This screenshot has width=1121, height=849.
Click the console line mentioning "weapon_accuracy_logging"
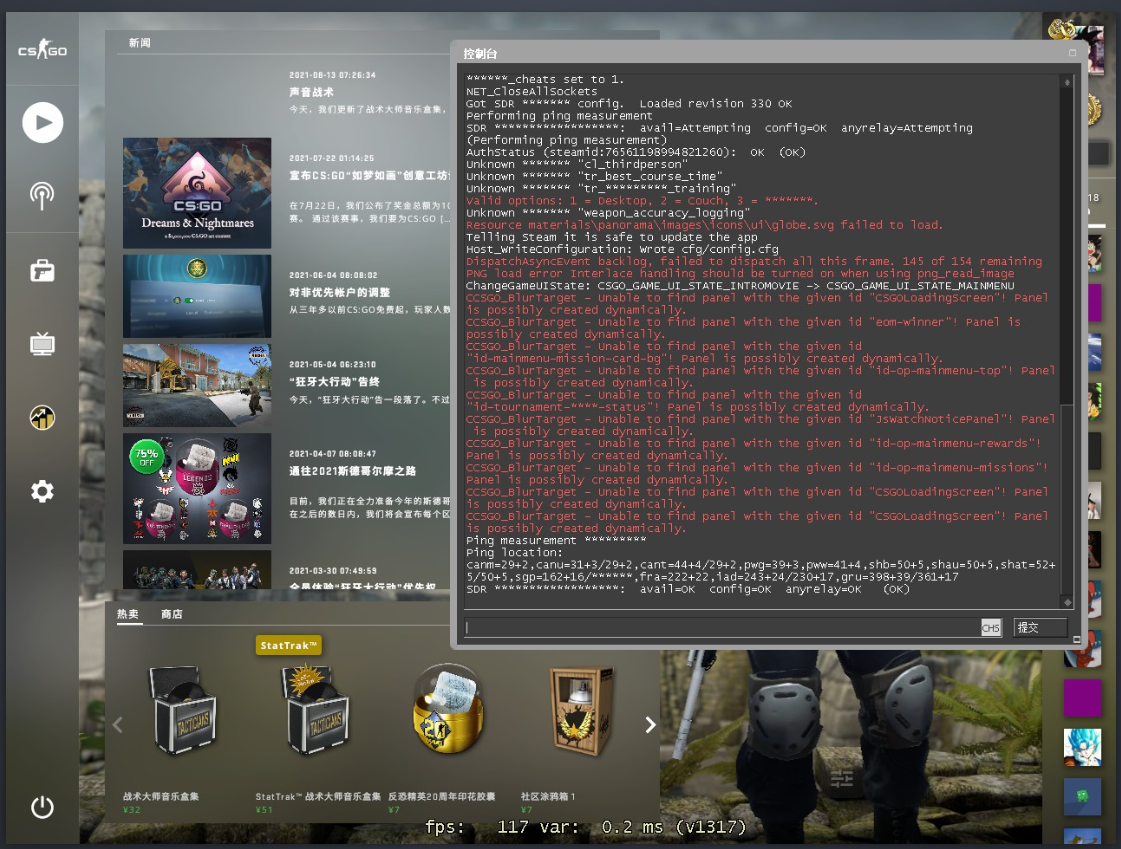coord(608,213)
